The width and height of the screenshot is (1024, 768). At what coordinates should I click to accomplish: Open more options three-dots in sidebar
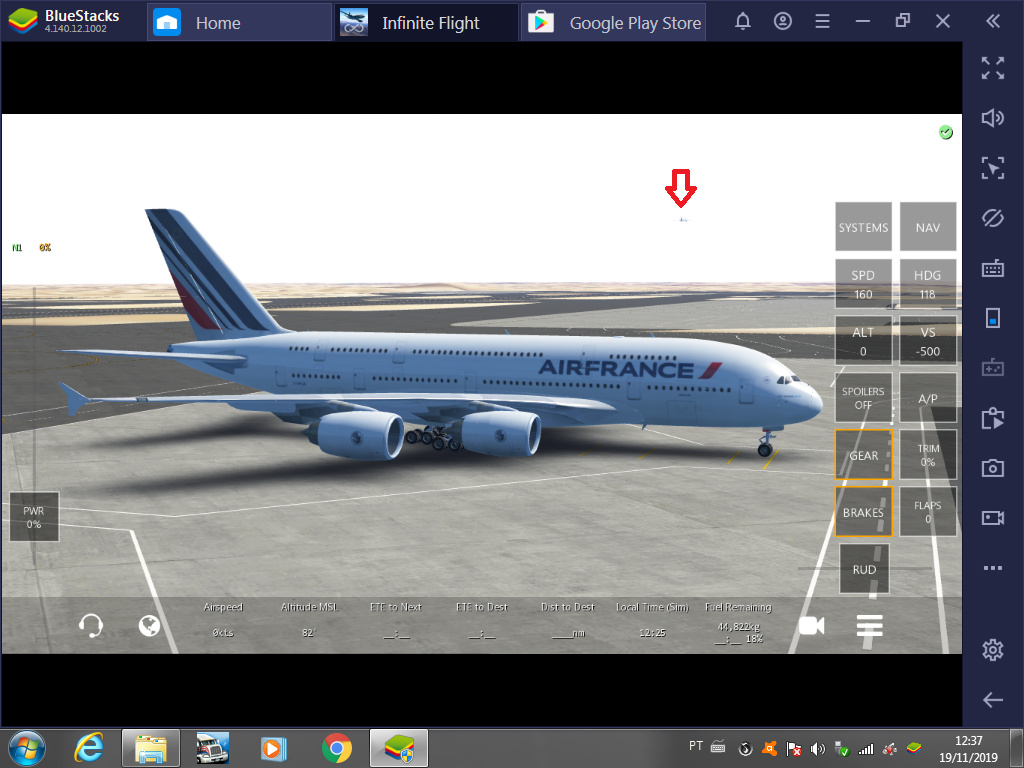[x=993, y=568]
